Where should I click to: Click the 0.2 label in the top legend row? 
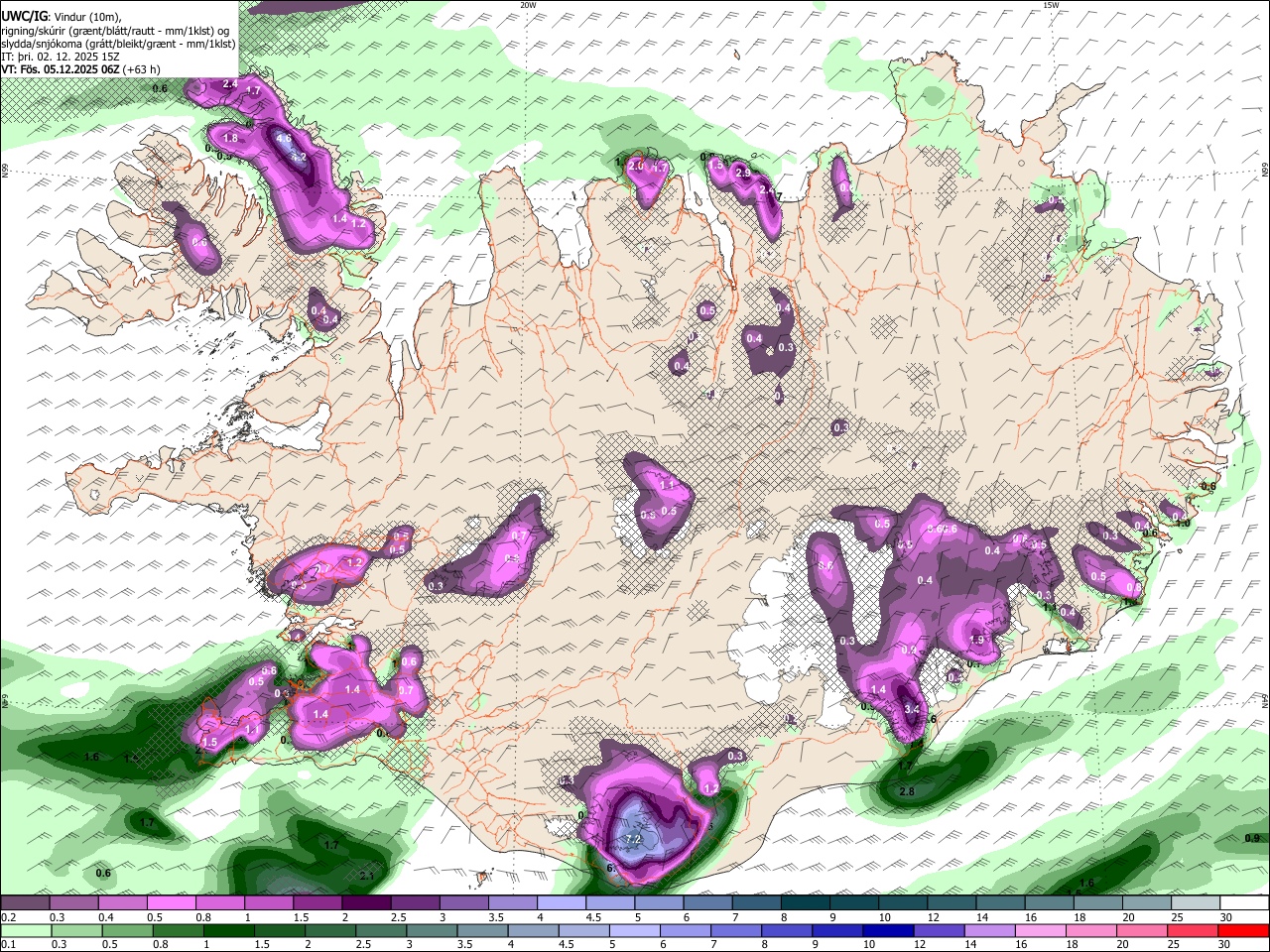pyautogui.click(x=8, y=917)
